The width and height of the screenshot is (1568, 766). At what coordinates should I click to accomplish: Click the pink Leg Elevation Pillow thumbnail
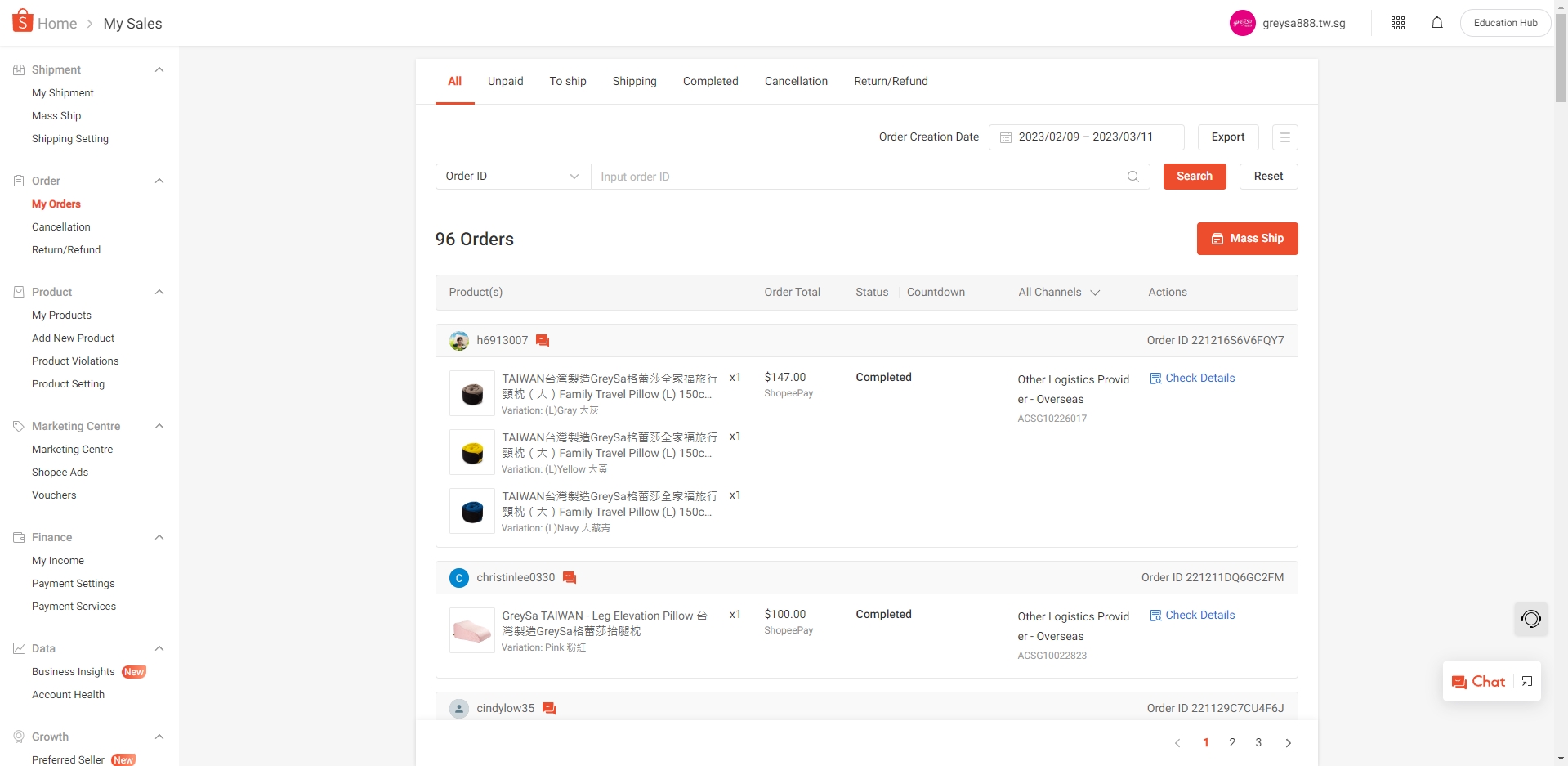472,630
